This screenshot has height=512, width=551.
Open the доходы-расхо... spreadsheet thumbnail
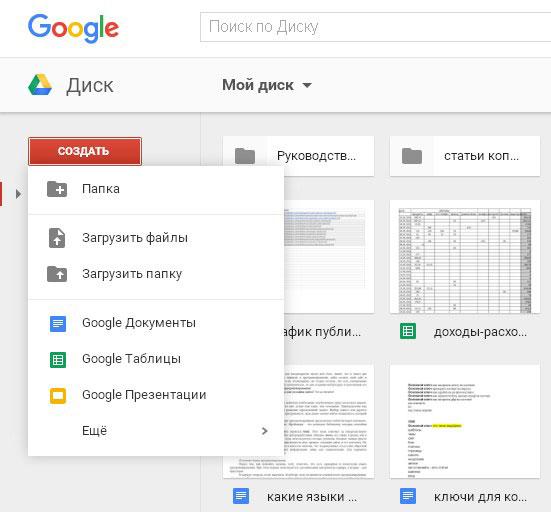(x=465, y=257)
